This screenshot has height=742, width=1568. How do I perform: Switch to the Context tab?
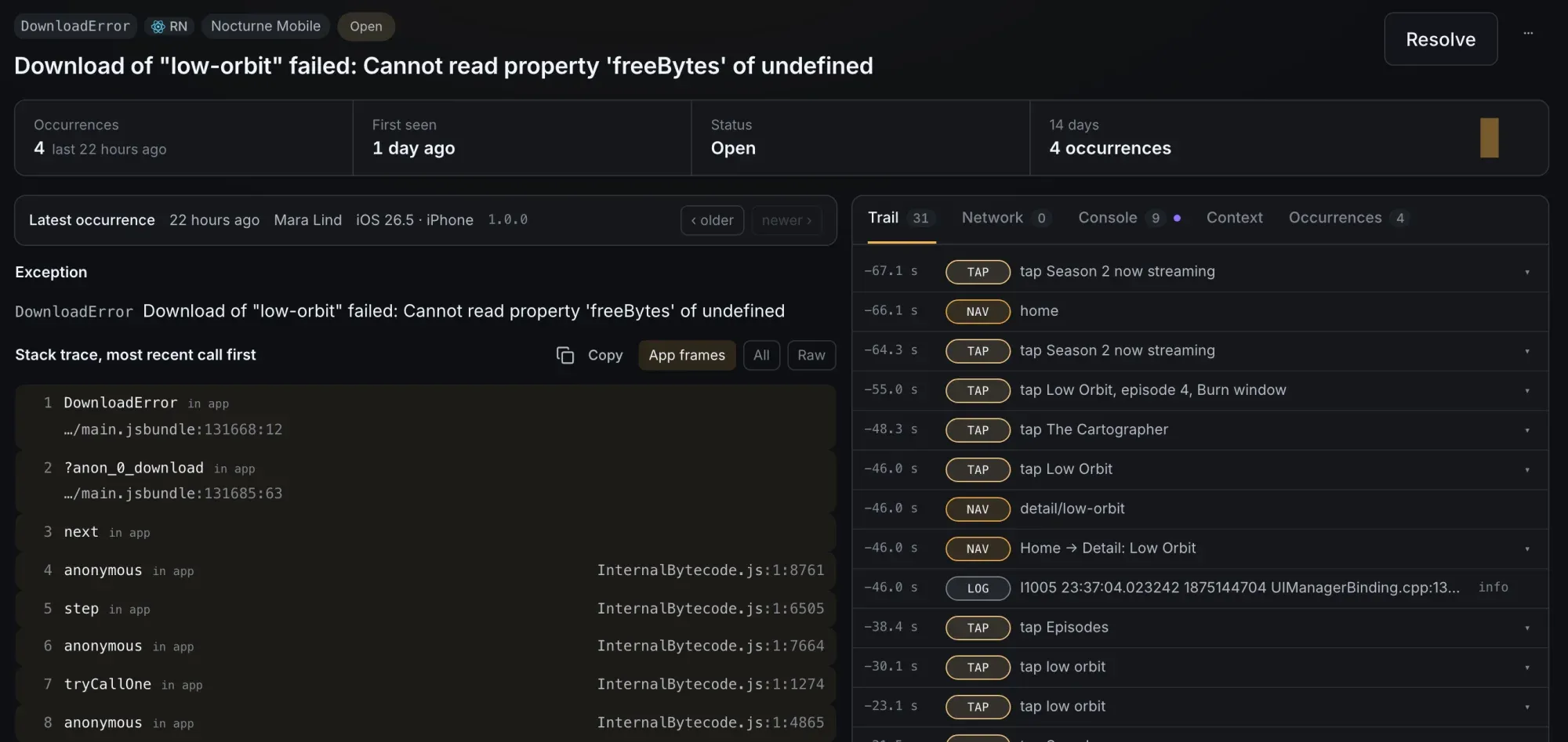coord(1234,219)
